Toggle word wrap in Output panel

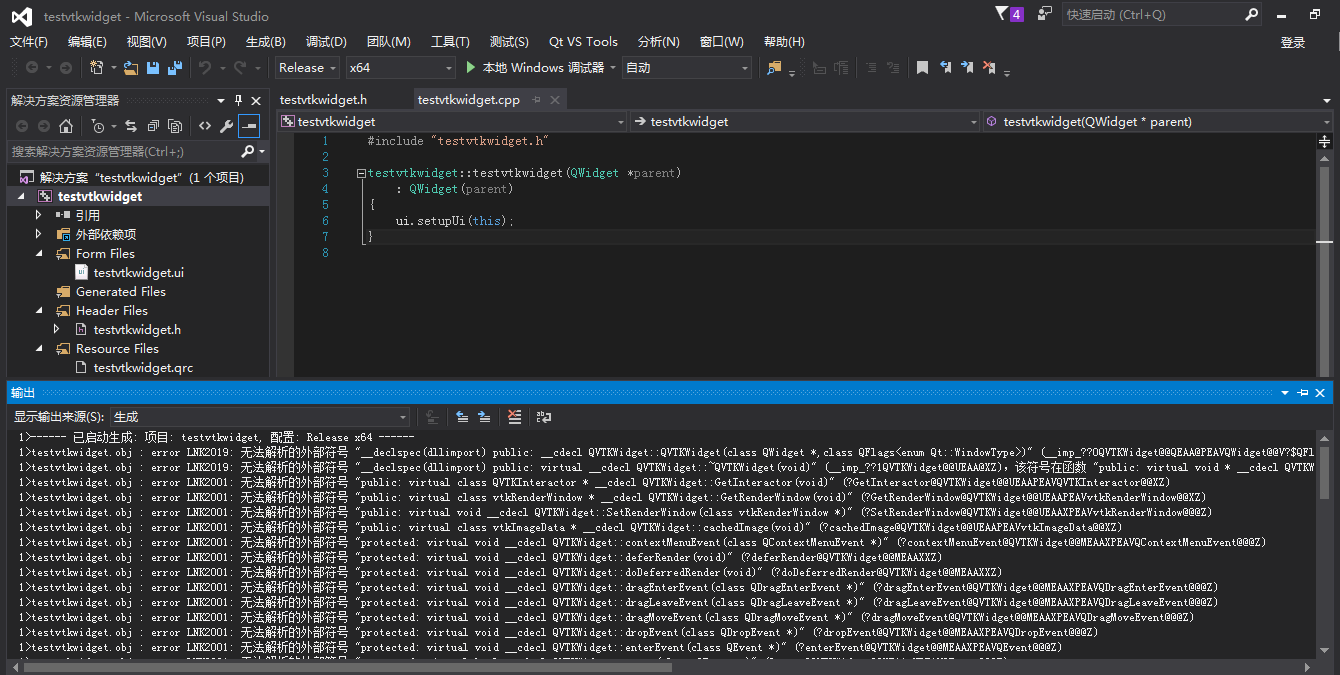544,417
